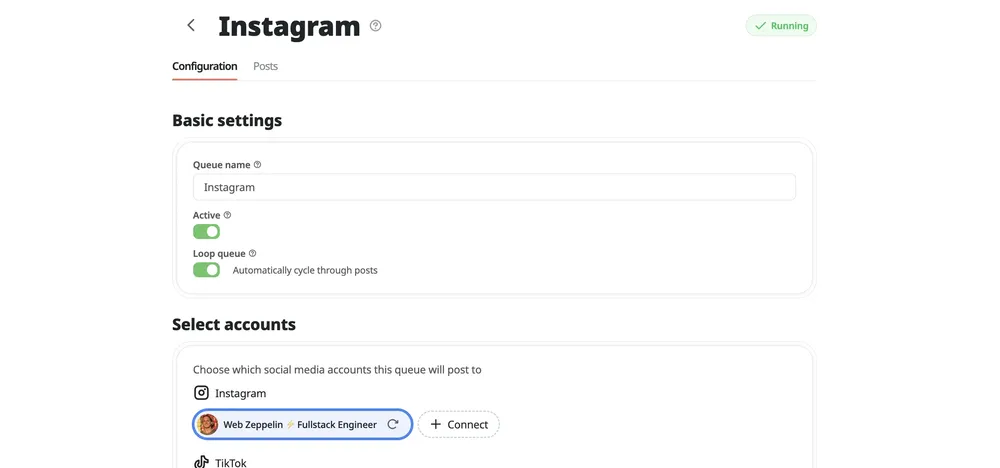Open the Posts tab
Screen dimensions: 1000x468
pos(265,67)
